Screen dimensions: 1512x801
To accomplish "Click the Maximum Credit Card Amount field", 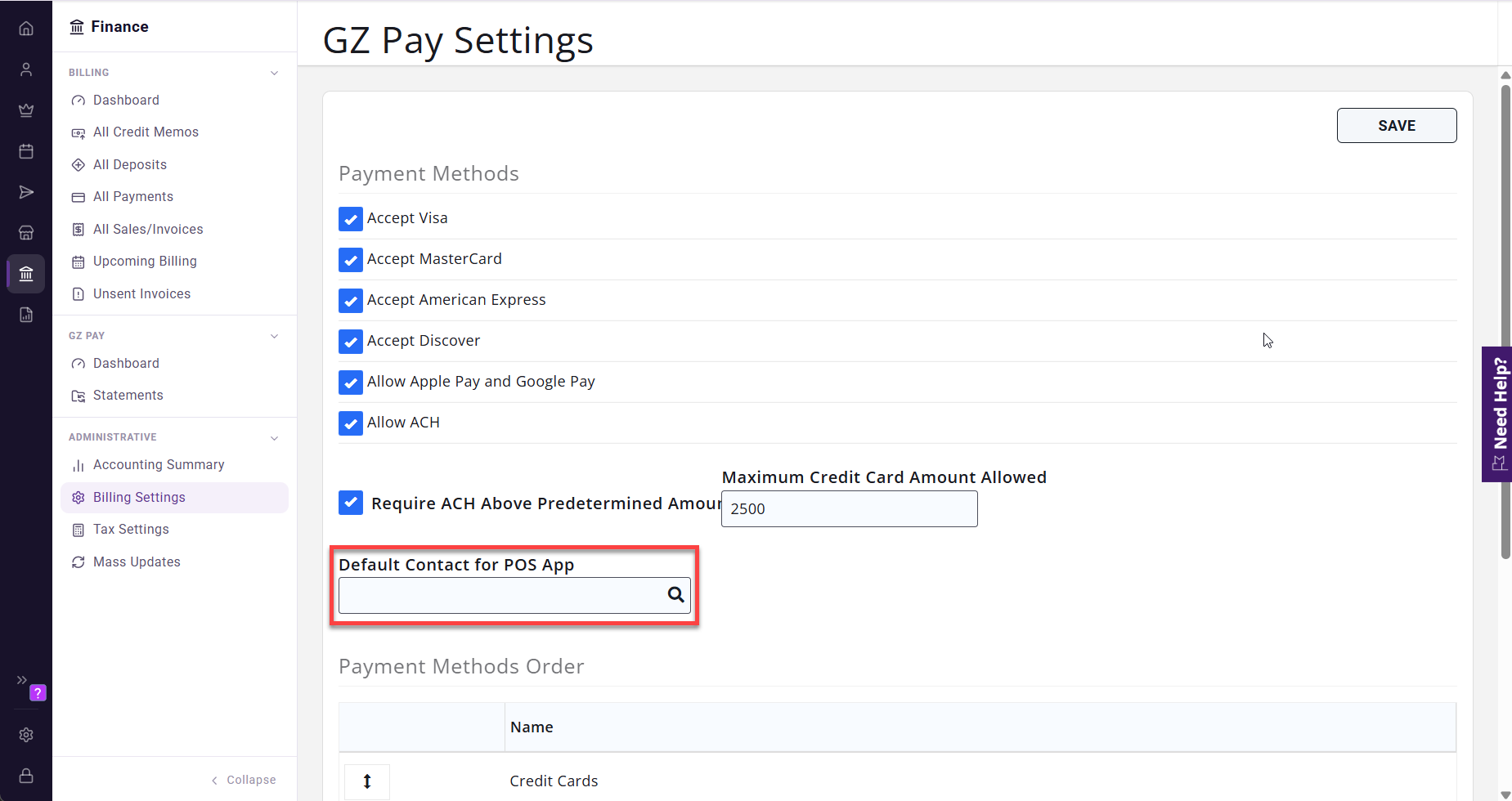I will [x=850, y=508].
